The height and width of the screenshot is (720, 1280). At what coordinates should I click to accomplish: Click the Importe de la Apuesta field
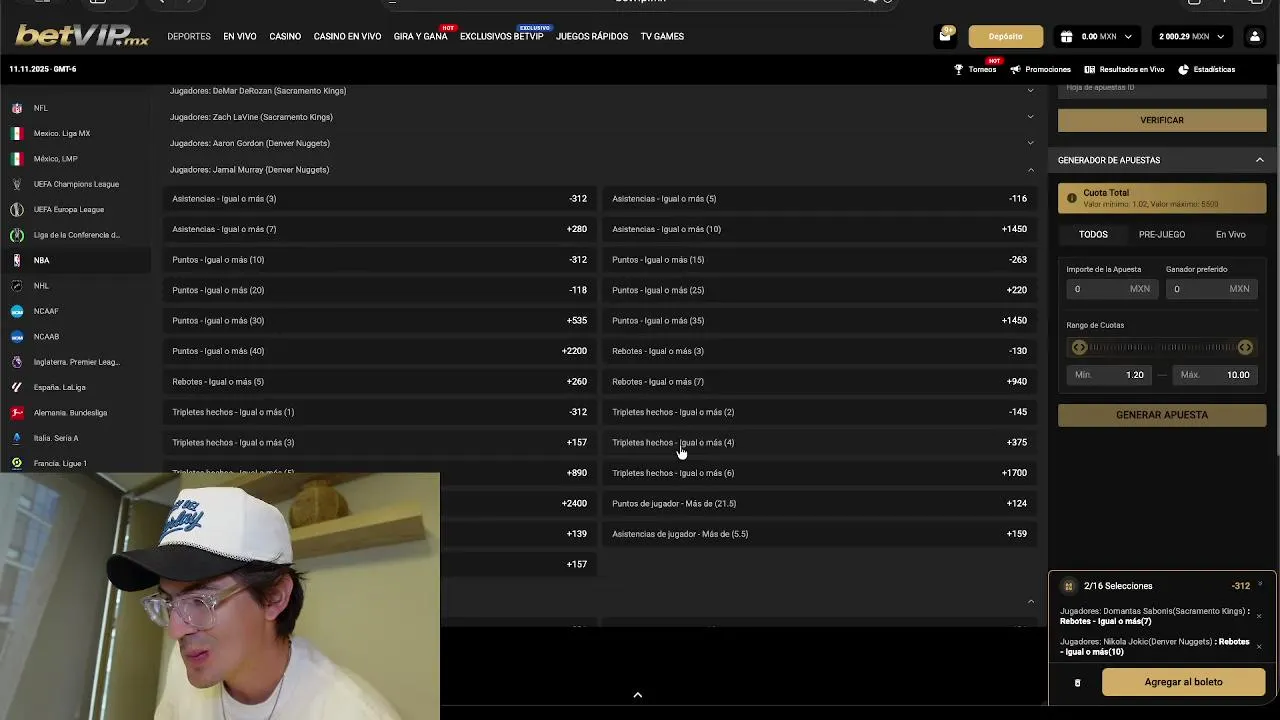tap(1111, 289)
